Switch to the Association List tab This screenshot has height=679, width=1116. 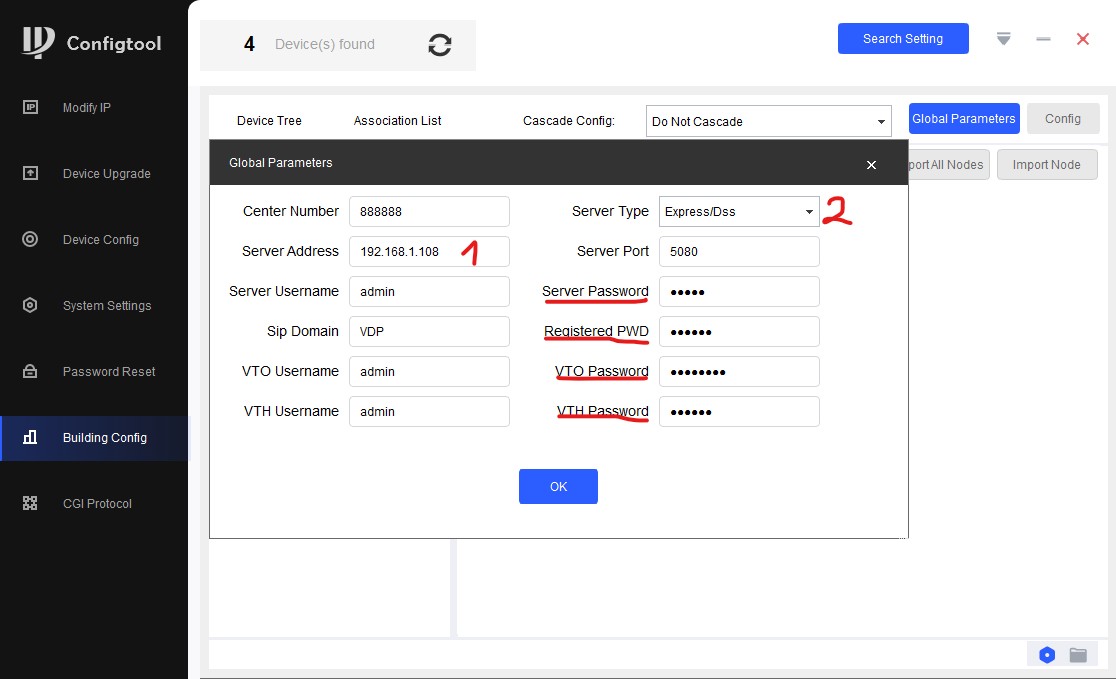[x=397, y=121]
